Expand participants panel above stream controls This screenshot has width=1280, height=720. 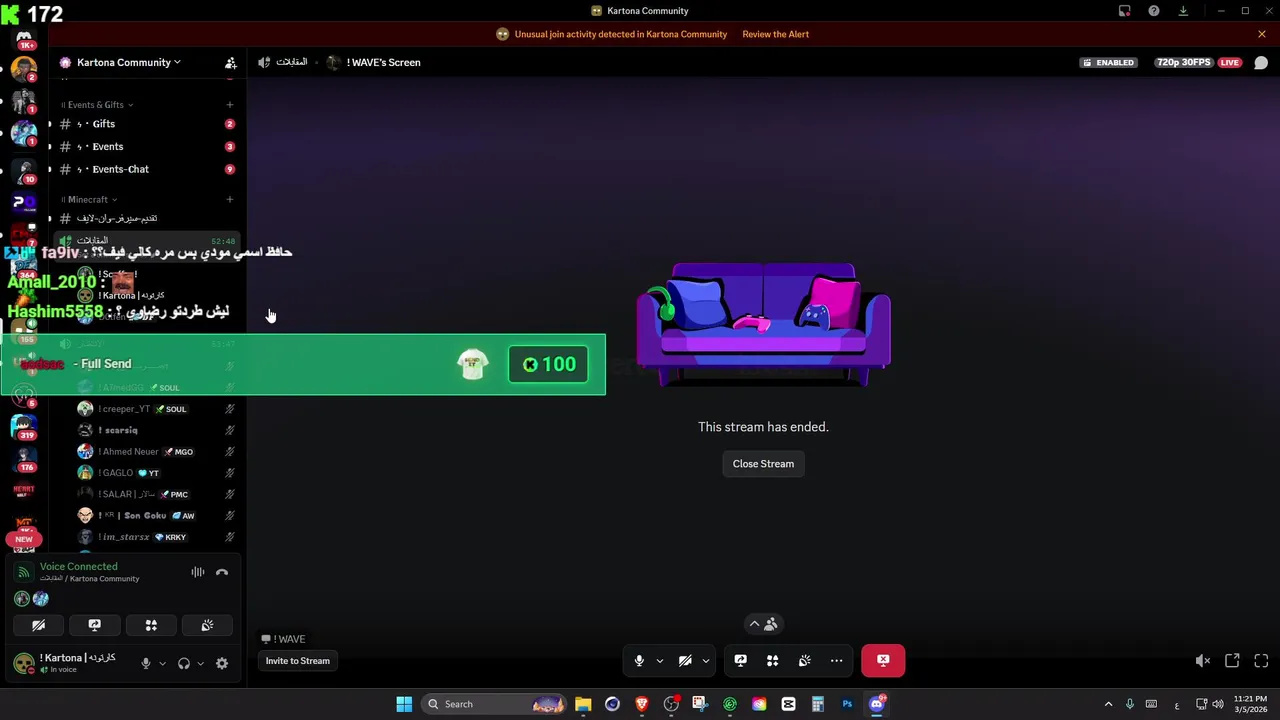coord(763,624)
